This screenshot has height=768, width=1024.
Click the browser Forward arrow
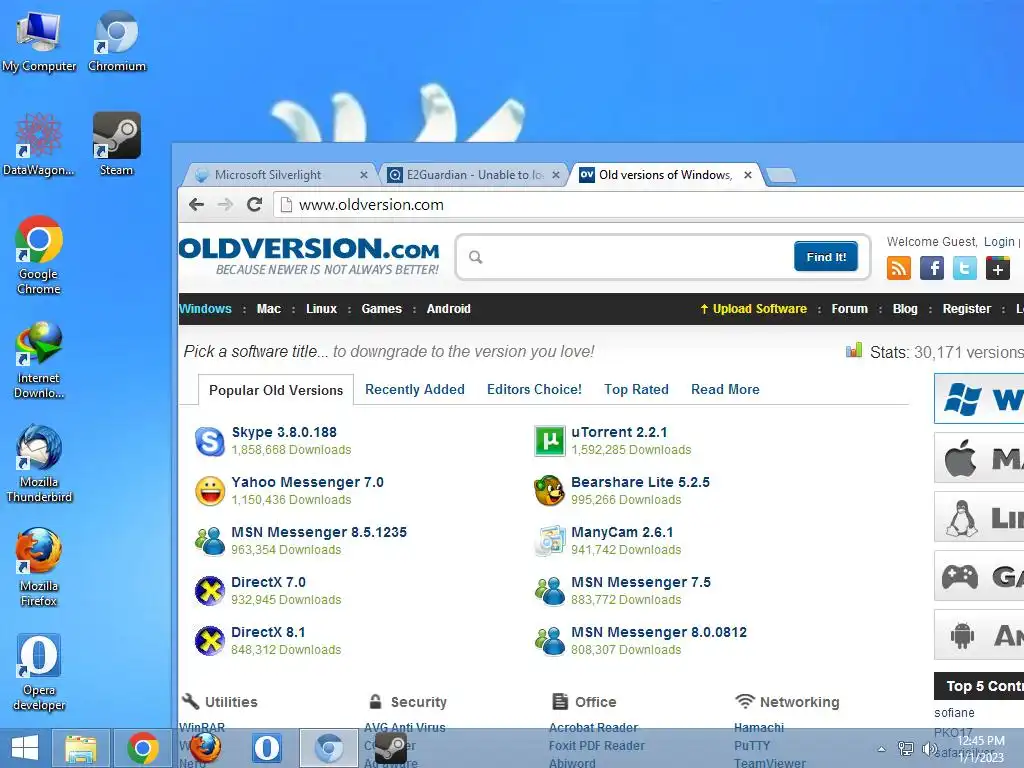coord(225,204)
